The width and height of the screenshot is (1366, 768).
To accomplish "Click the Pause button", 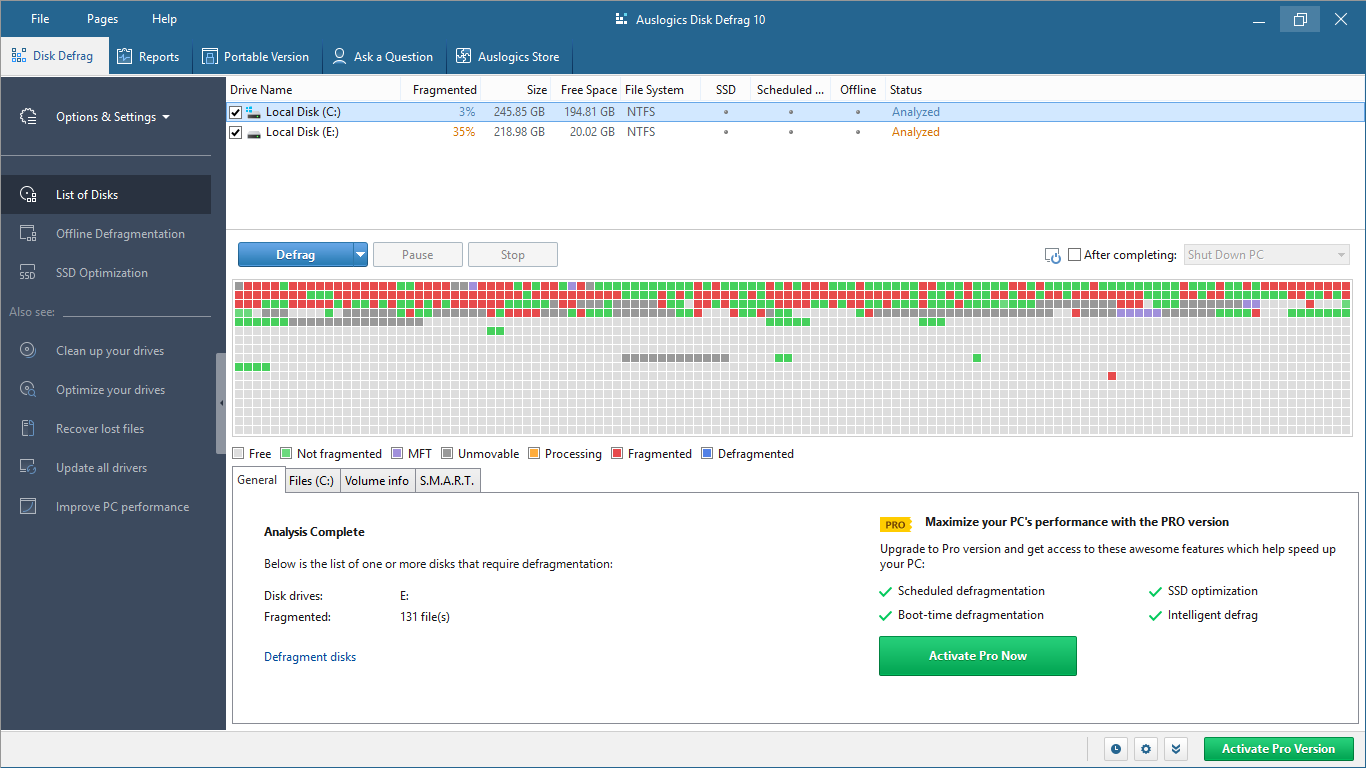I will (x=418, y=255).
